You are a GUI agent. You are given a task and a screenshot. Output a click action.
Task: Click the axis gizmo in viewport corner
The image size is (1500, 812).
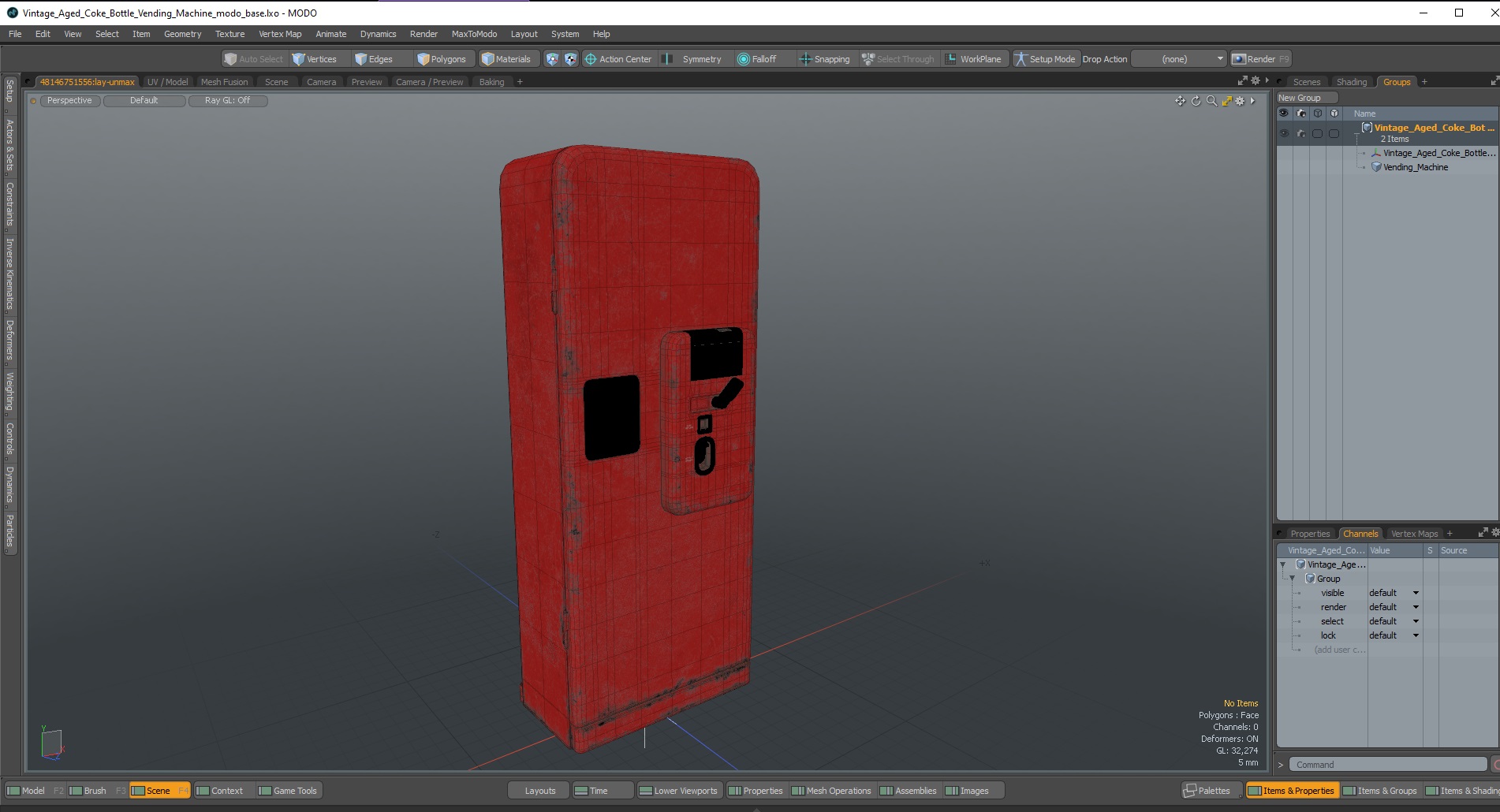coord(52,743)
